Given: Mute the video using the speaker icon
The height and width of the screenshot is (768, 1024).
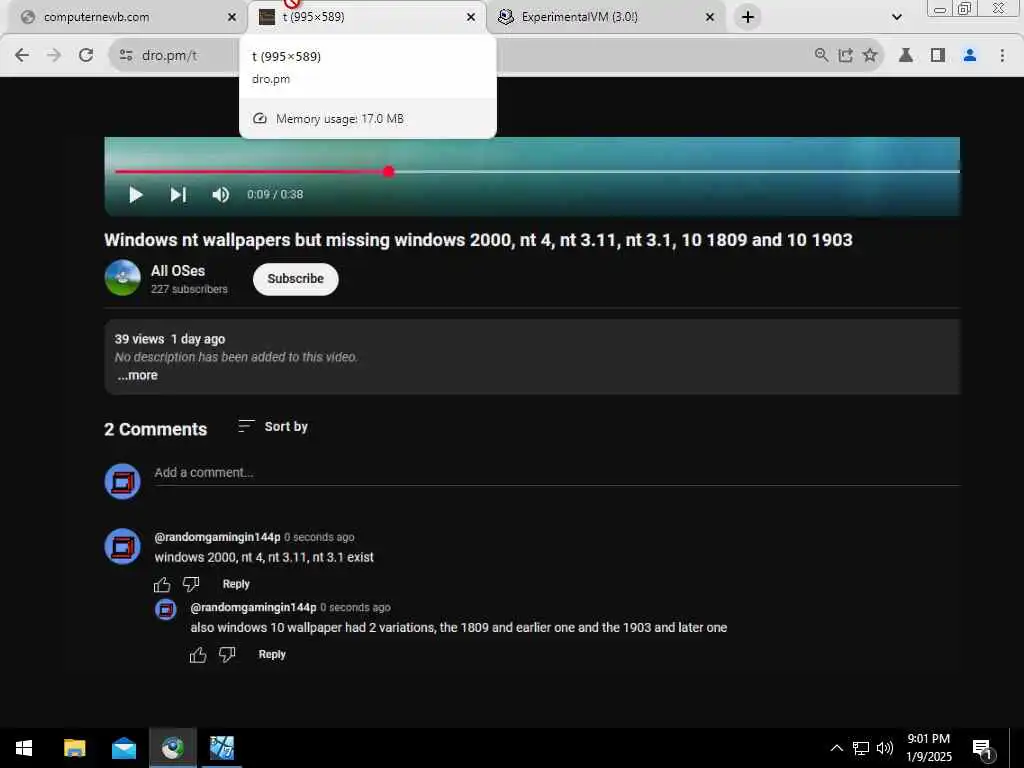Looking at the screenshot, I should 220,195.
